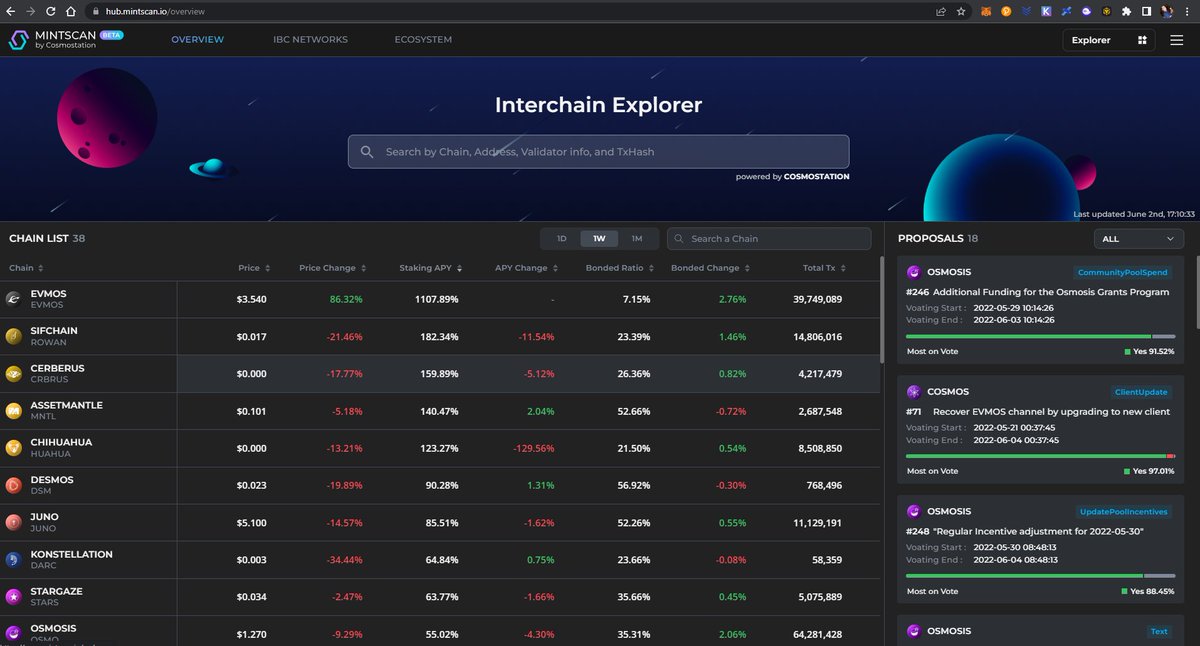Click the EVMOS chain logo icon
Image resolution: width=1200 pixels, height=646 pixels.
click(x=14, y=299)
